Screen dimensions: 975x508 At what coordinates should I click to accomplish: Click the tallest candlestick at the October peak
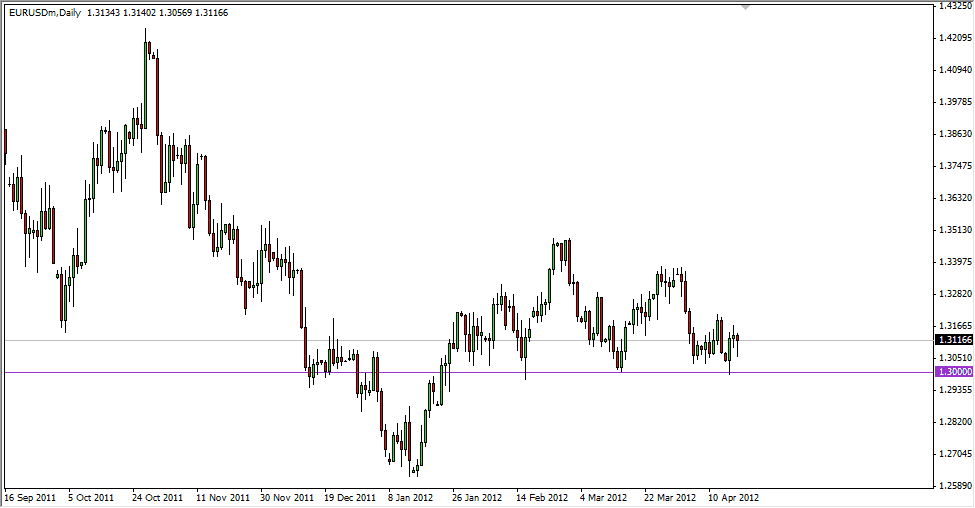point(146,85)
